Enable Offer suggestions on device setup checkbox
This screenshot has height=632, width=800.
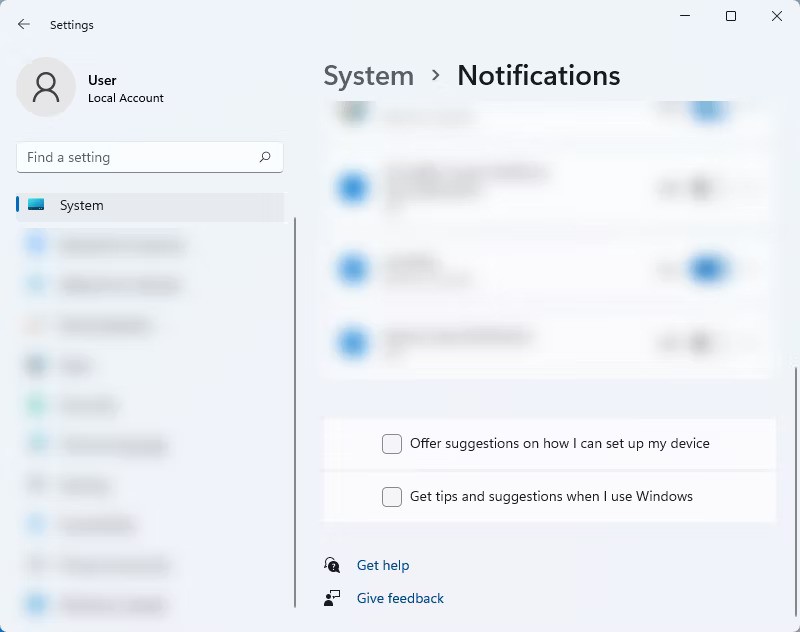(392, 444)
